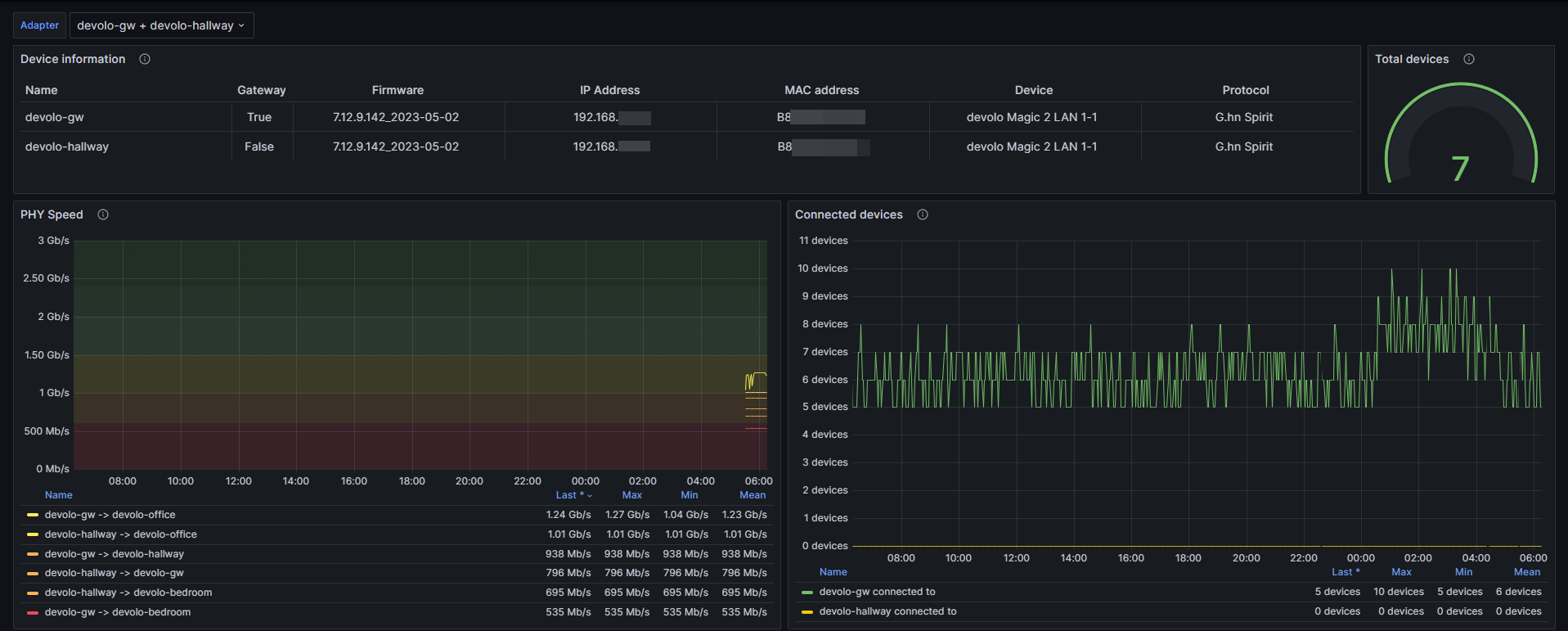Toggle devolo-hallway -> devolo-bedroom series visibility
Viewport: 1568px width, 631px height.
(128, 593)
